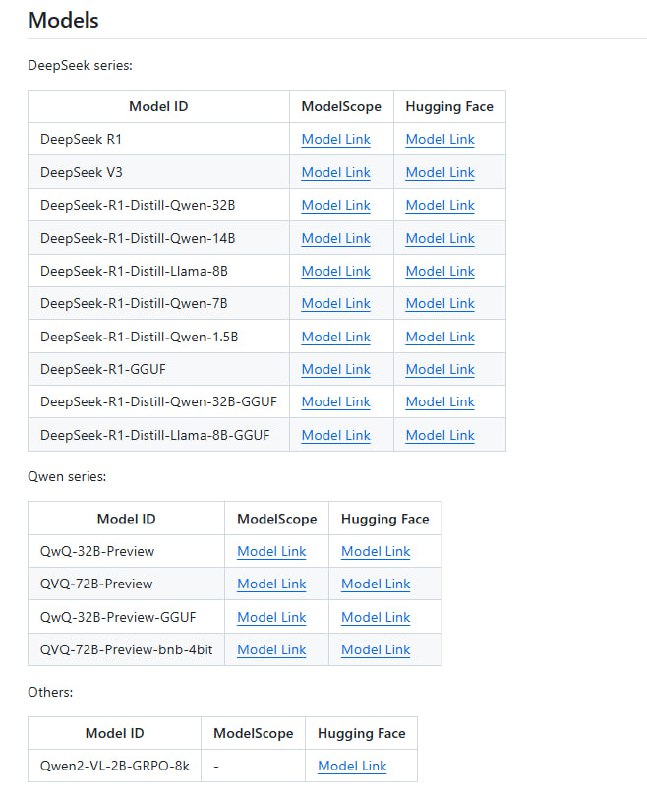Open Hugging Face link for Qwen2-VL-2B-GRPO-8k
Image resolution: width=647 pixels, height=800 pixels.
point(352,766)
